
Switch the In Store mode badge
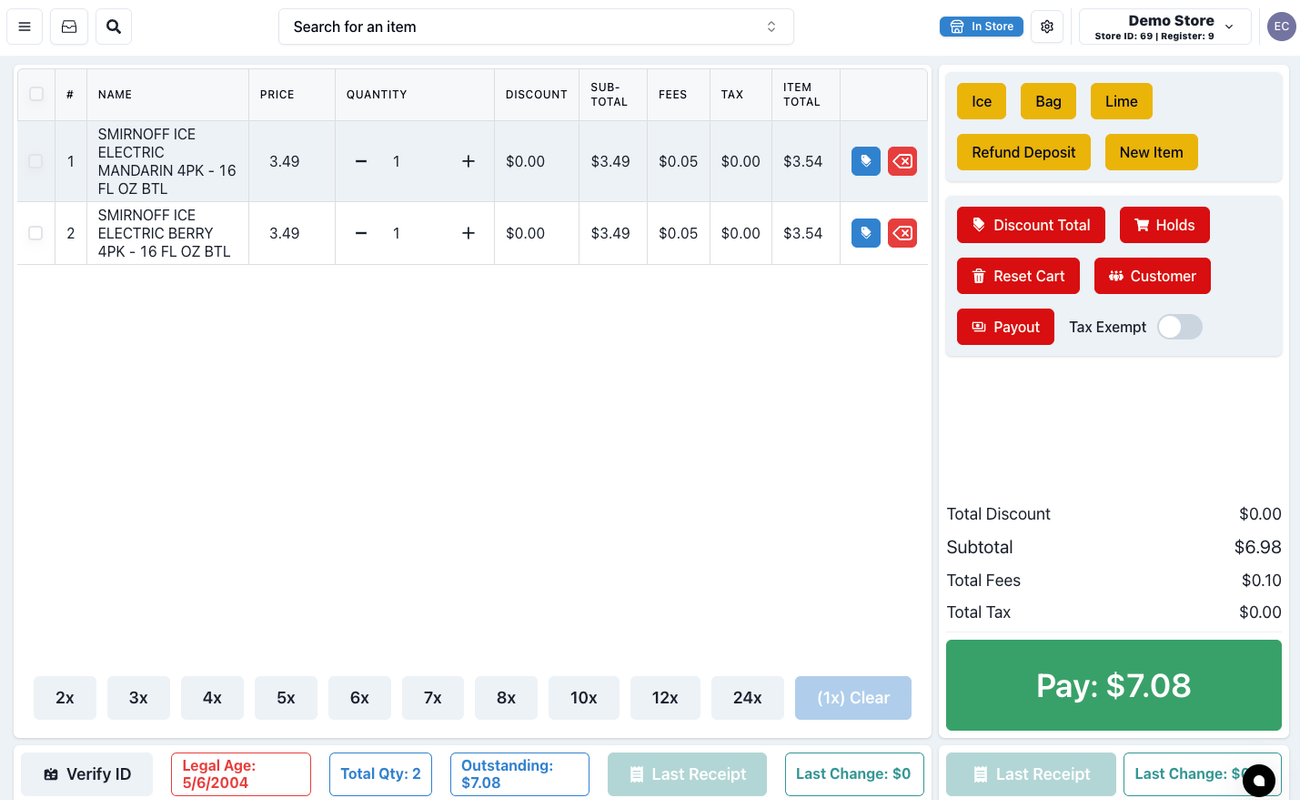(981, 27)
